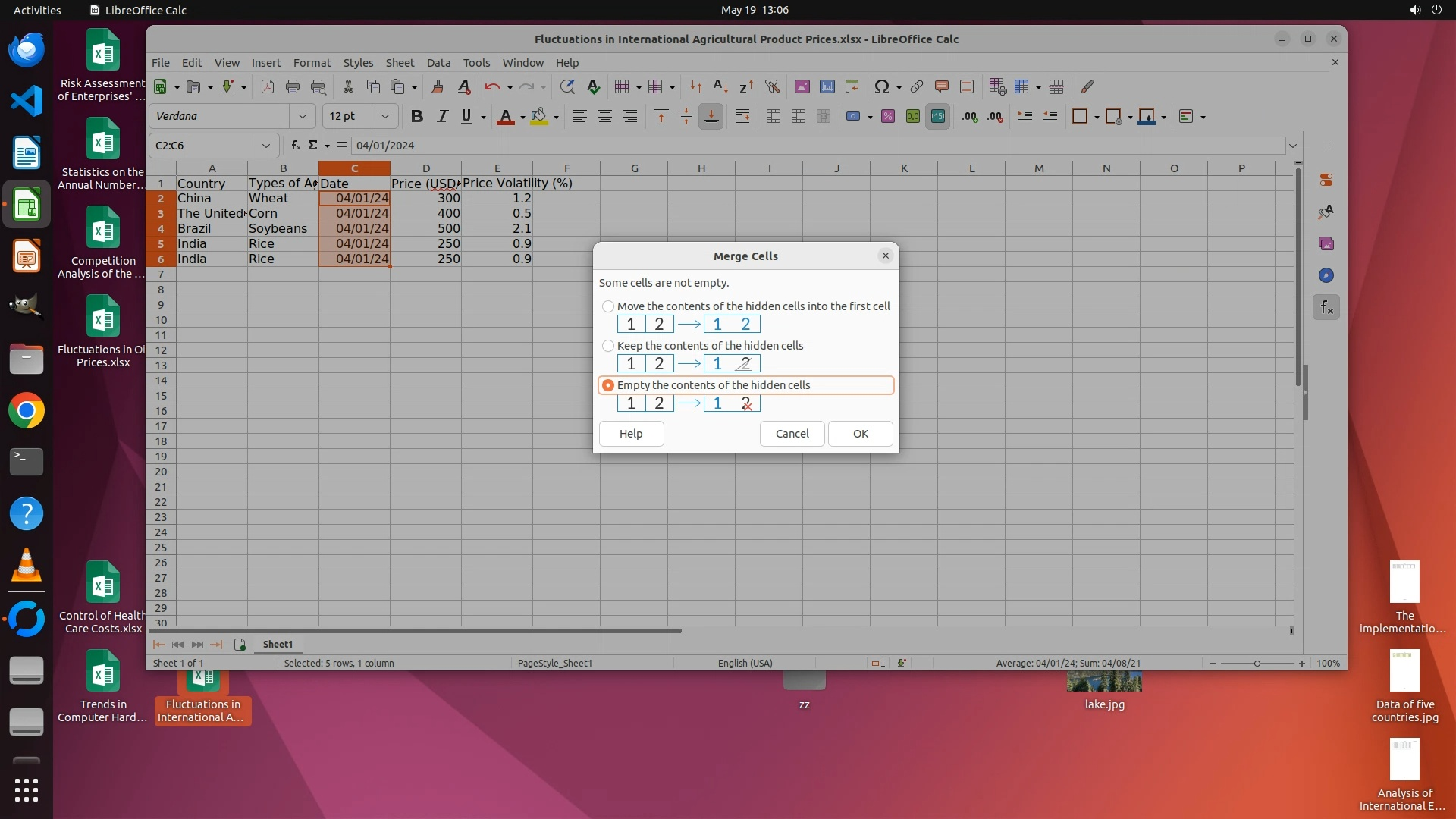Viewport: 1456px width, 819px height.
Task: Click the Bold formatting icon
Action: pos(416,117)
